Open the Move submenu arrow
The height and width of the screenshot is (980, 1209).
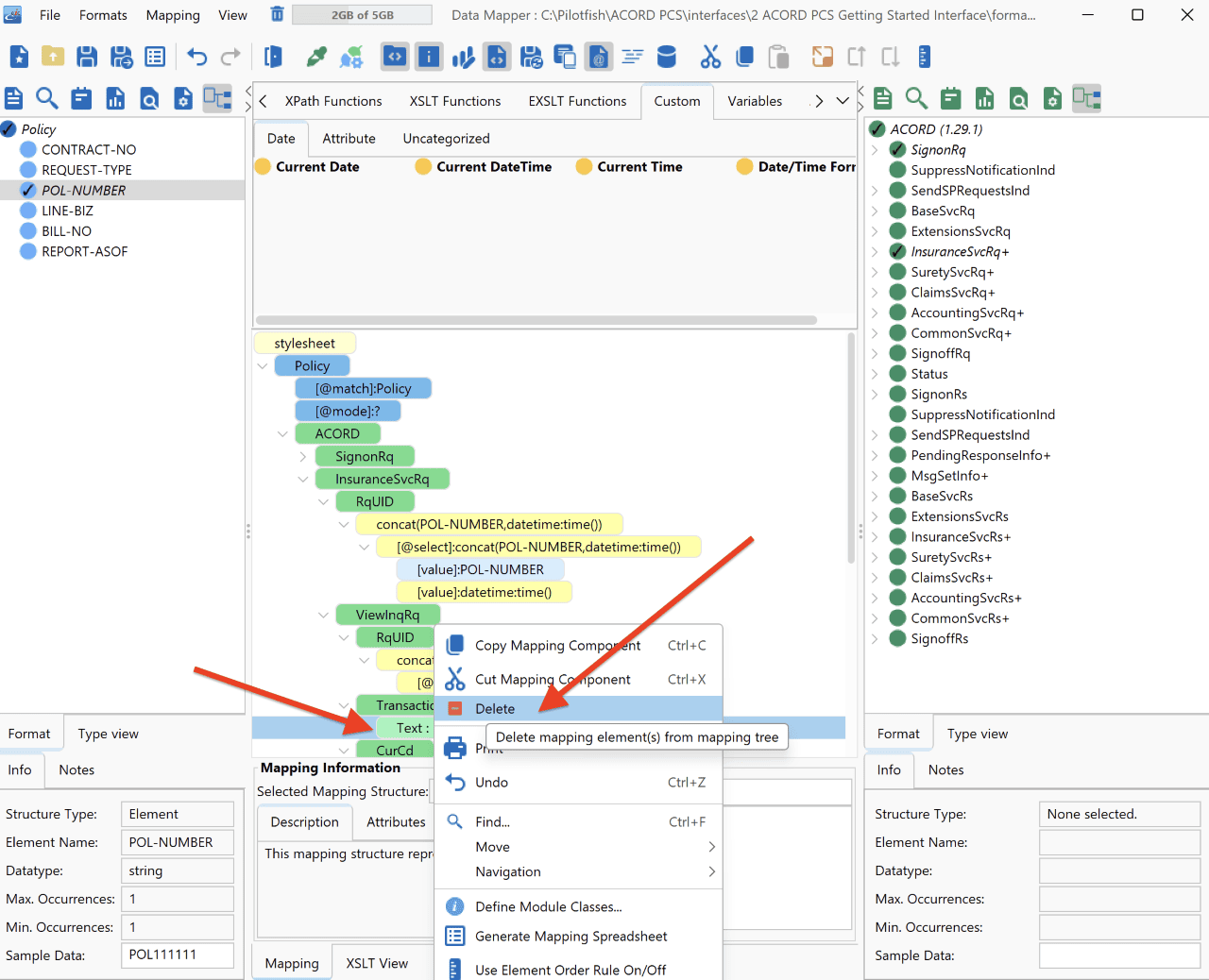click(x=712, y=847)
